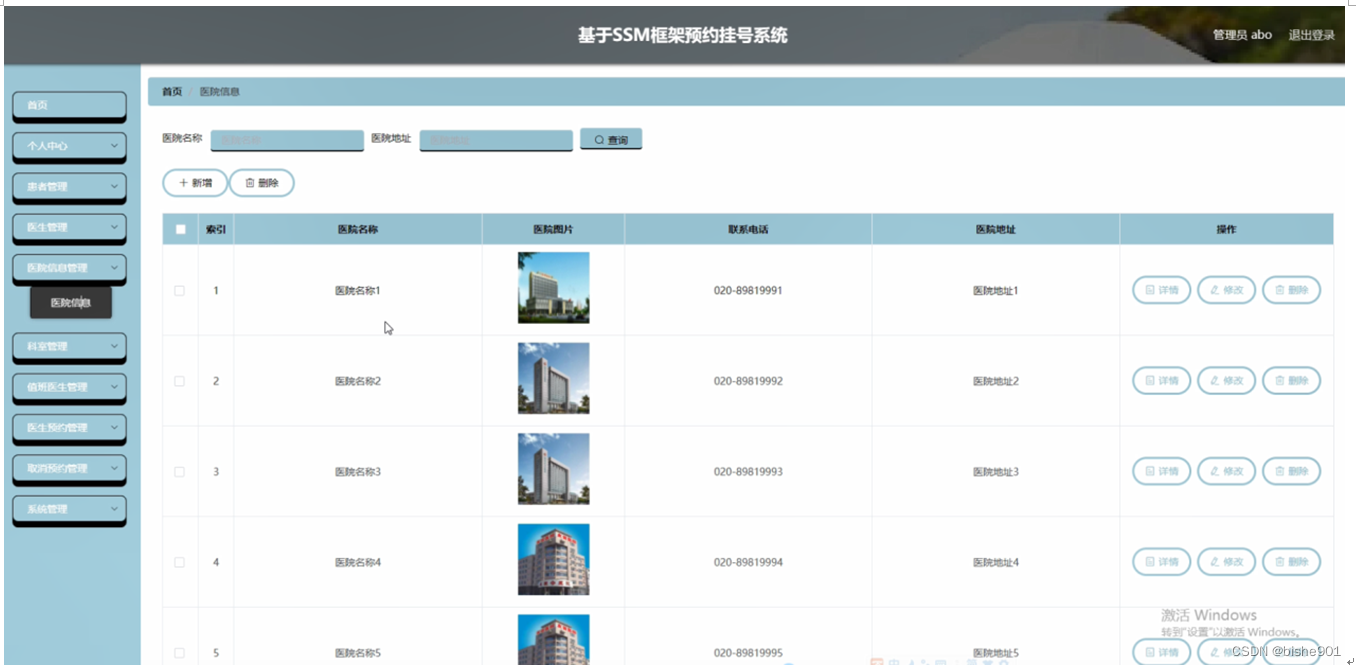Expand the 系统管理 sidebar menu

69,509
